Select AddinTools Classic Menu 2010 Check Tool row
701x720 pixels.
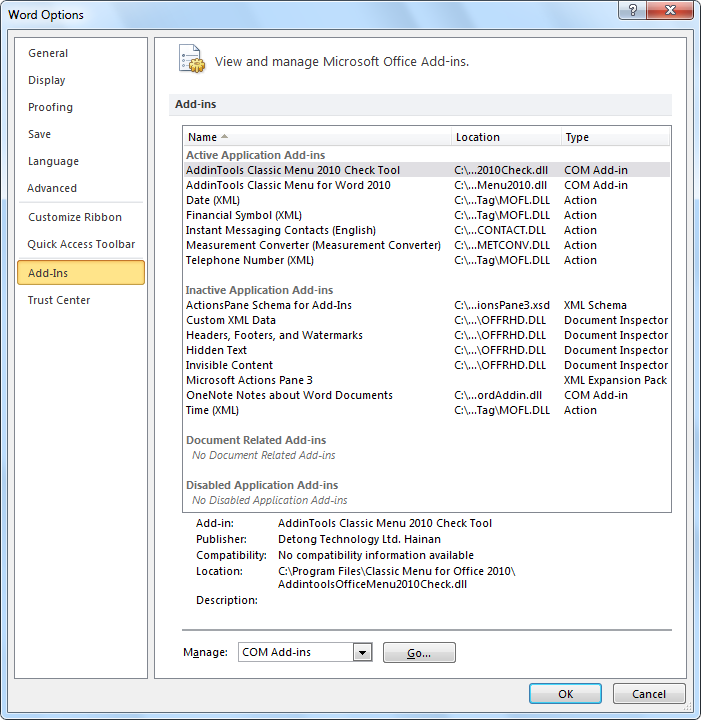(426, 170)
